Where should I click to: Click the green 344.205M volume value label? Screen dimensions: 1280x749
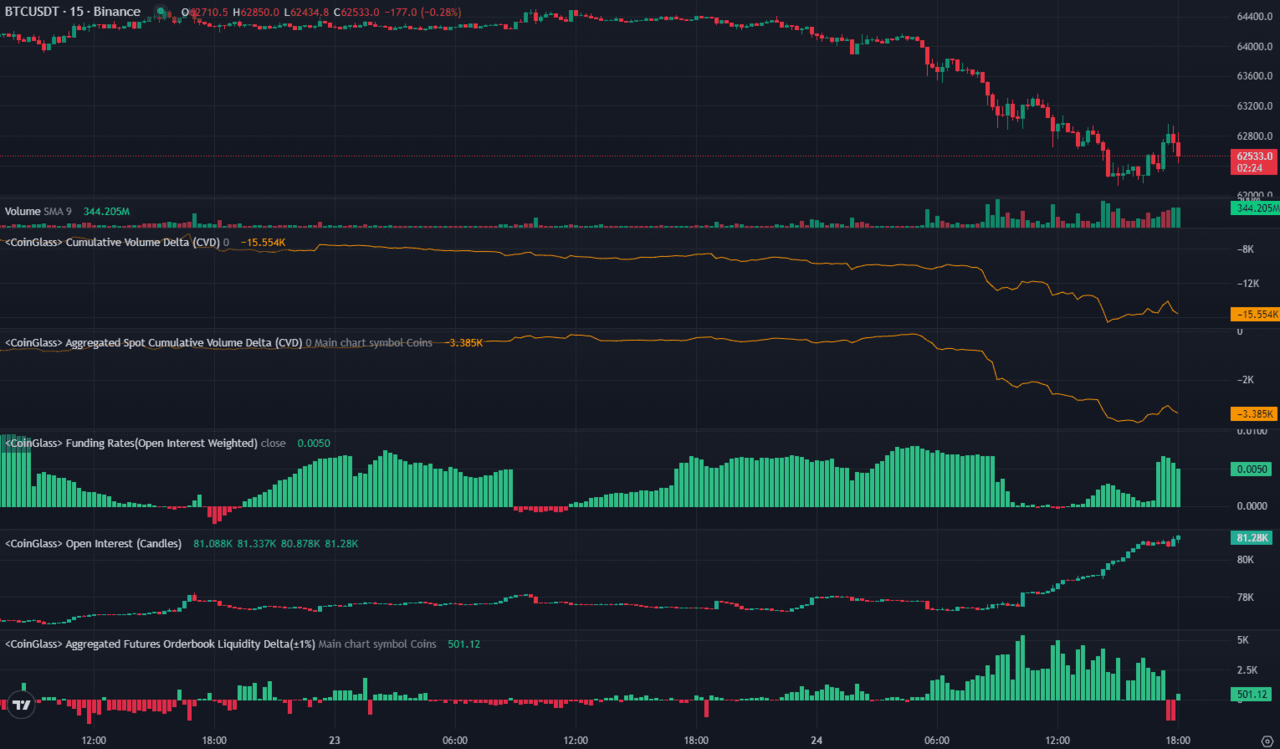1254,208
